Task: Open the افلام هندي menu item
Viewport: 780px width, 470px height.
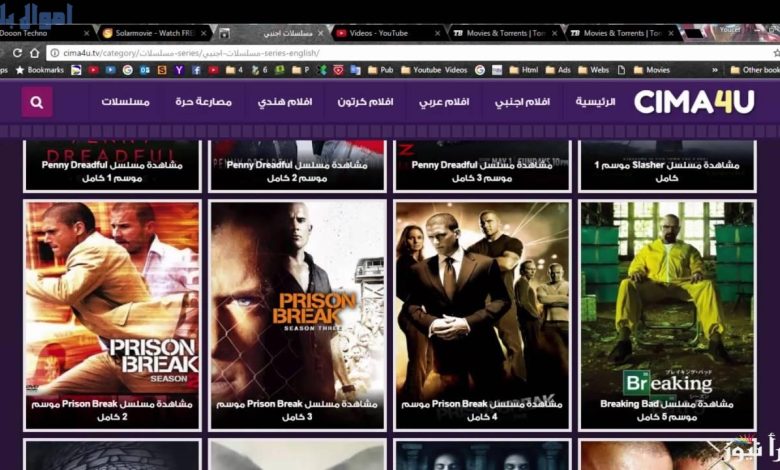Action: [x=285, y=102]
